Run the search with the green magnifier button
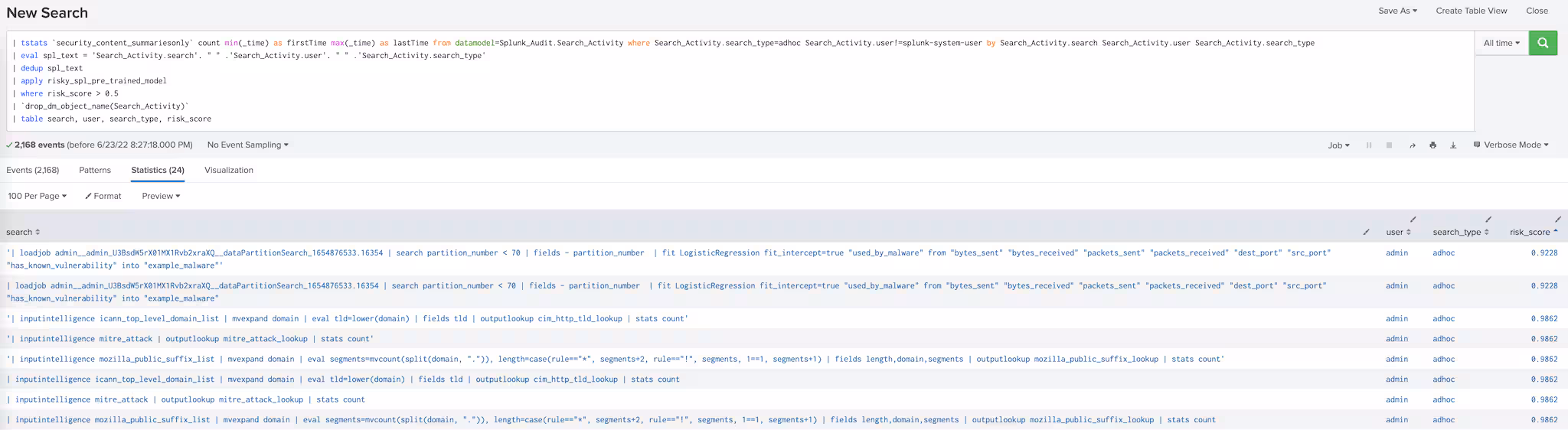This screenshot has height=430, width=1568. click(x=1543, y=43)
